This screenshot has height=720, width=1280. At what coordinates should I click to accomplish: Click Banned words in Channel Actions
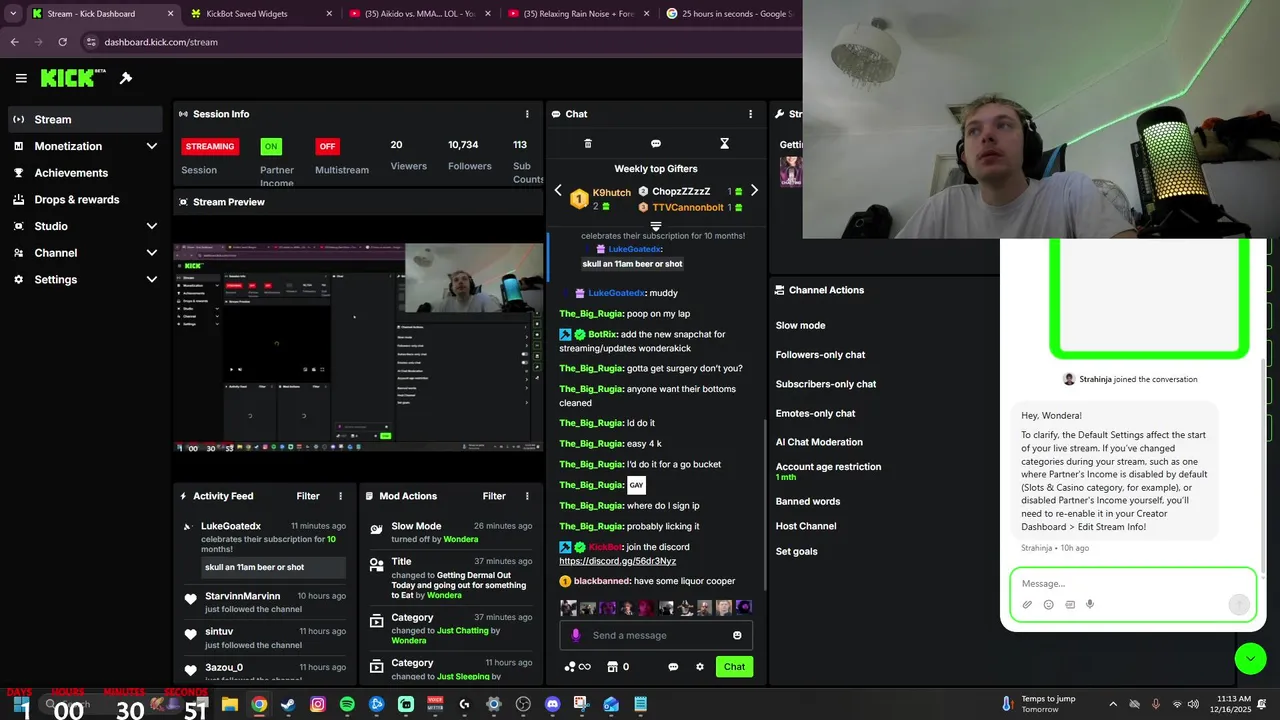(x=808, y=501)
